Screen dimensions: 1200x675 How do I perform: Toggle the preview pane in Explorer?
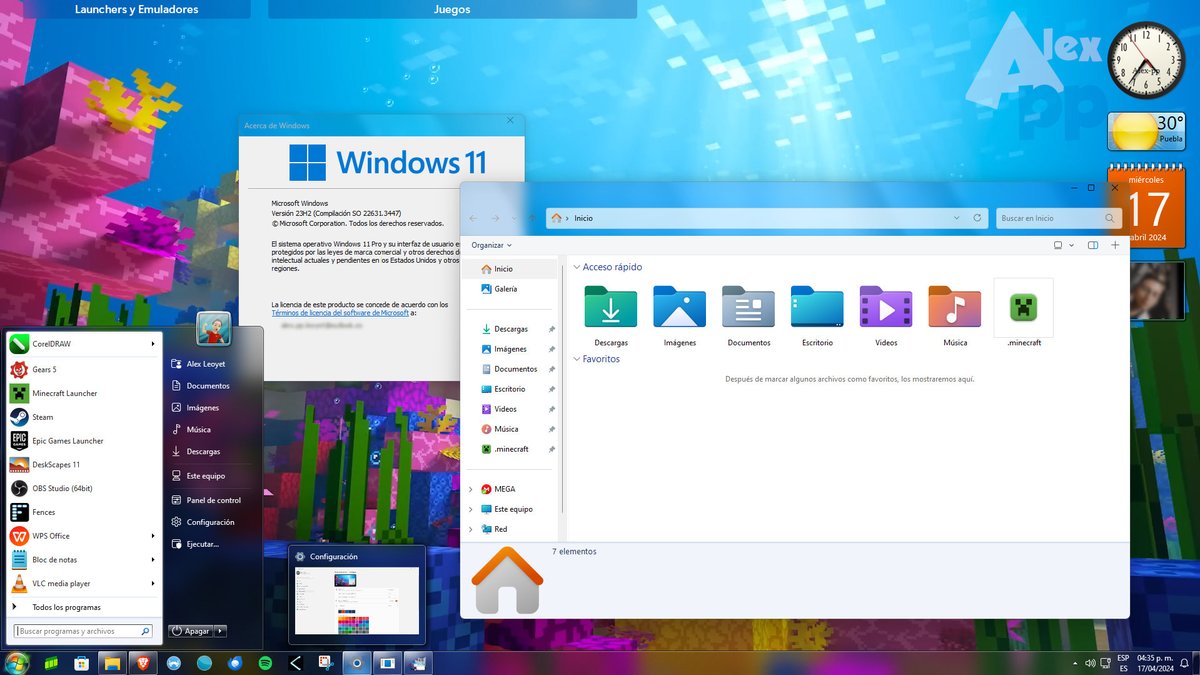coord(1093,245)
